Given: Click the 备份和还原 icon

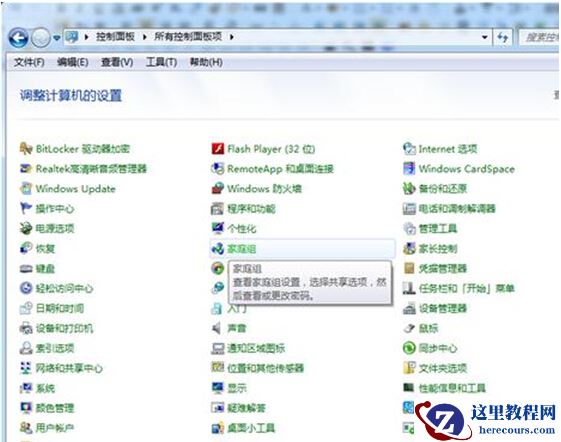Looking at the screenshot, I should click(x=409, y=189).
